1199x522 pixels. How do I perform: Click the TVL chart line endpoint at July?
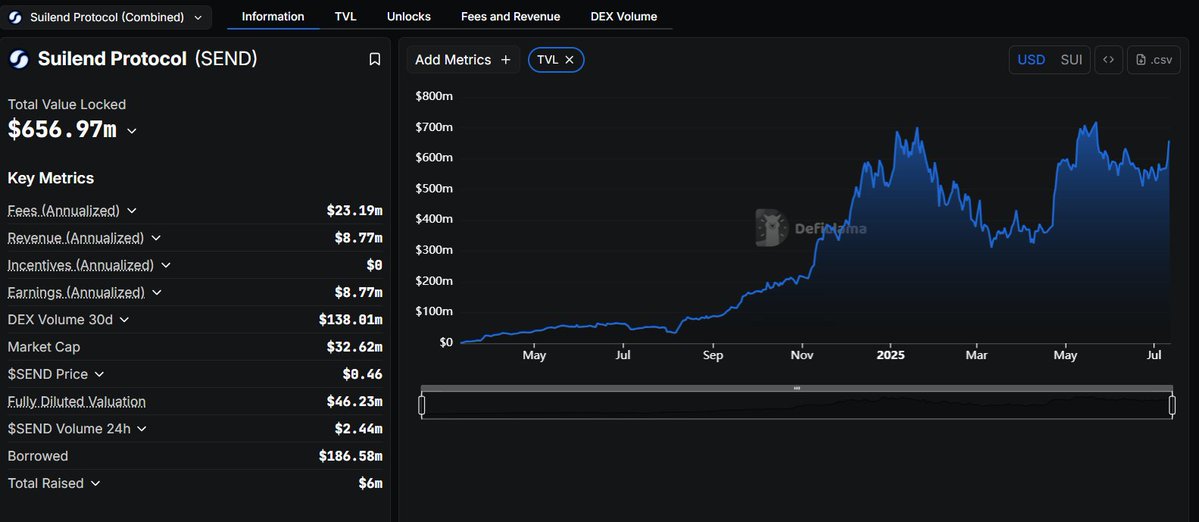coord(1169,141)
